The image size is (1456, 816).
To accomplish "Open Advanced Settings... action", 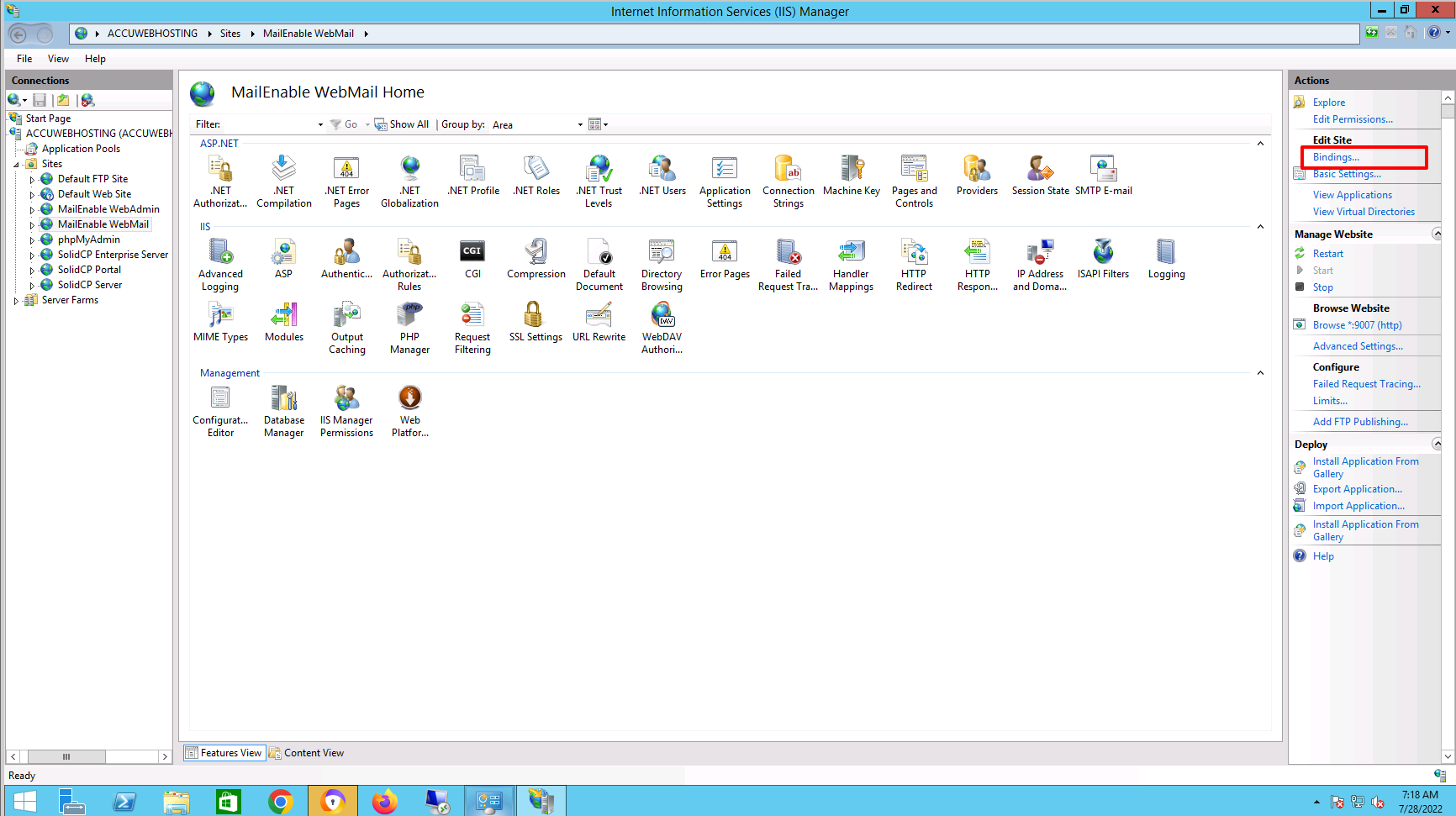I will [x=1358, y=346].
